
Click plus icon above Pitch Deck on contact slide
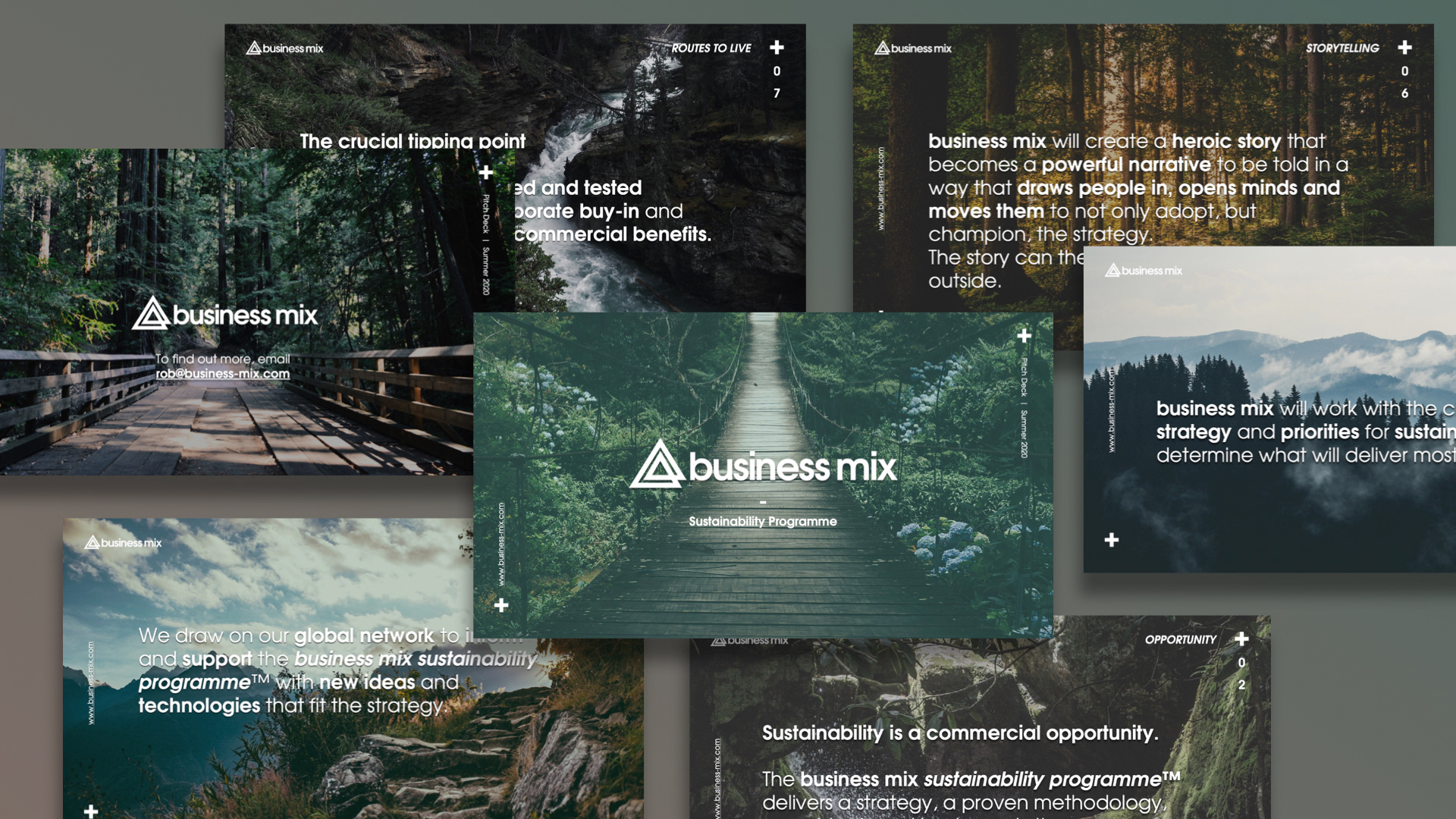pyautogui.click(x=486, y=173)
